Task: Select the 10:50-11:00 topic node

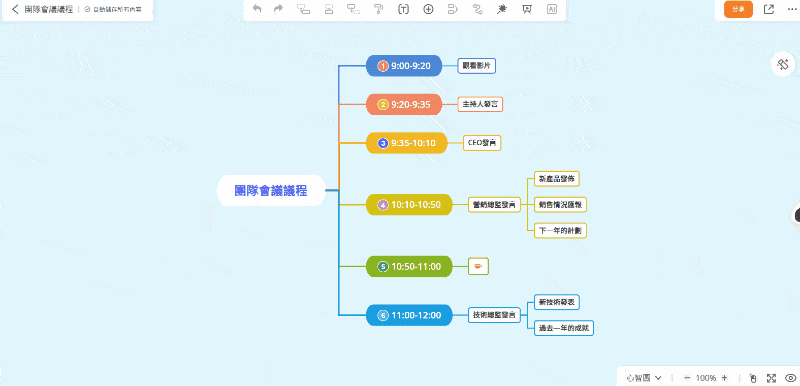Action: tap(409, 266)
